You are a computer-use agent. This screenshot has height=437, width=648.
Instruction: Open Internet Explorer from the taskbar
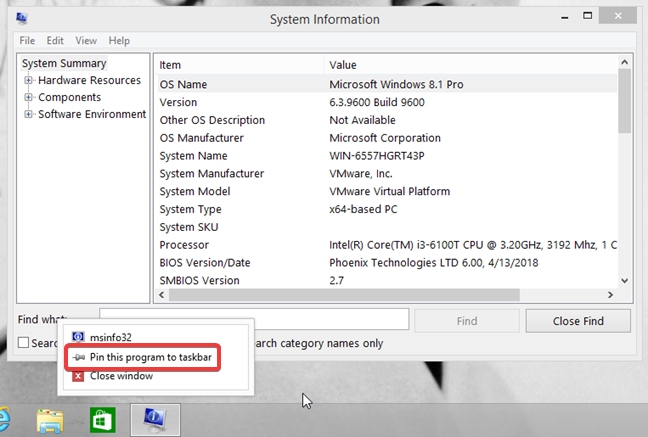[x=4, y=420]
